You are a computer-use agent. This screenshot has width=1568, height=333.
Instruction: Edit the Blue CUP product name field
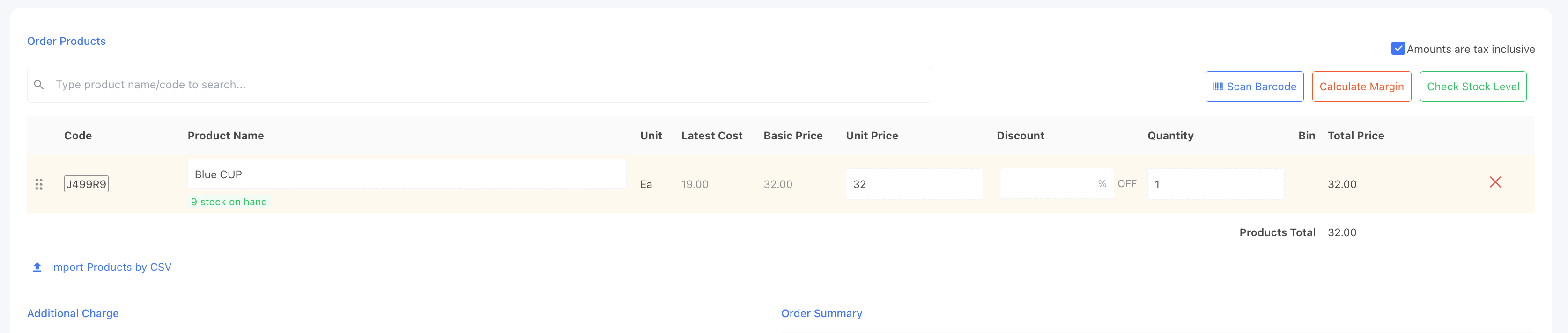tap(407, 174)
